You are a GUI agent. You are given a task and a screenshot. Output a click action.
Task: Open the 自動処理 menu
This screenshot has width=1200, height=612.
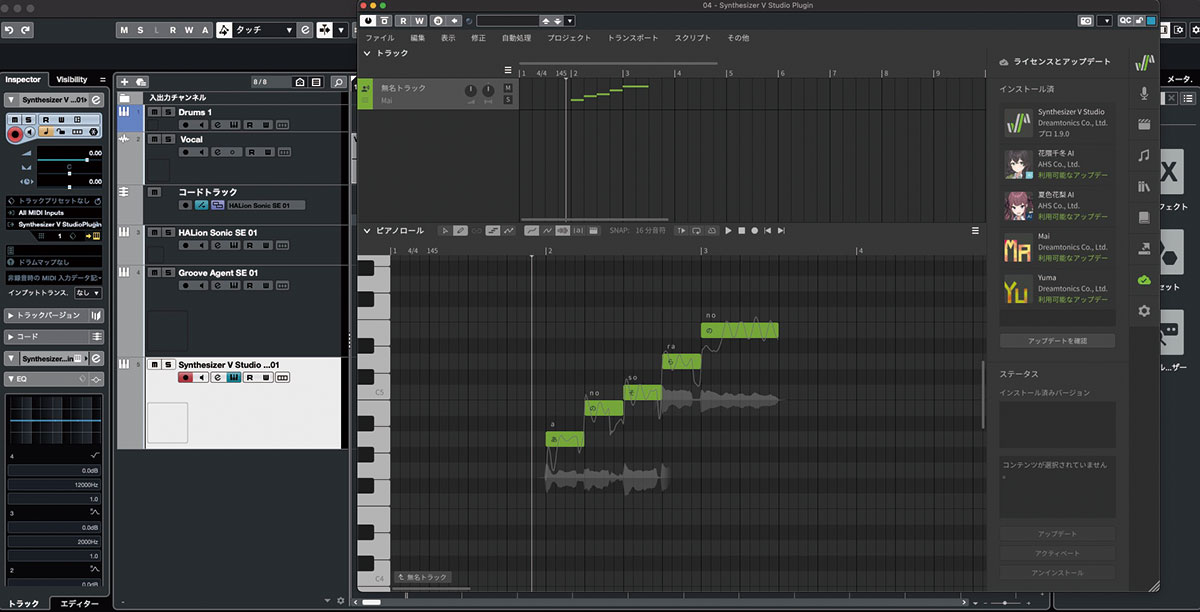(x=516, y=38)
